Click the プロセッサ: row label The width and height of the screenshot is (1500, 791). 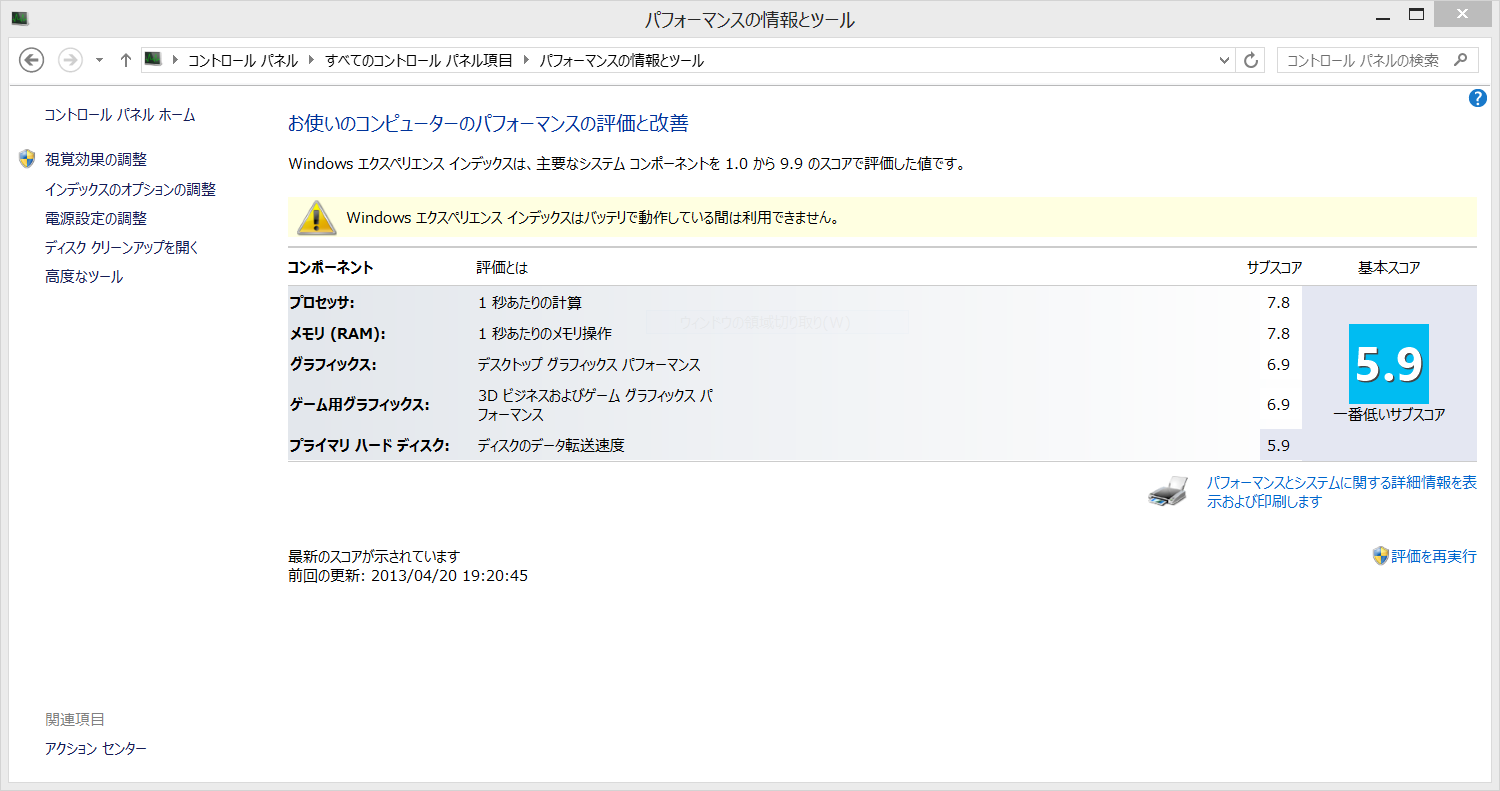(x=322, y=302)
